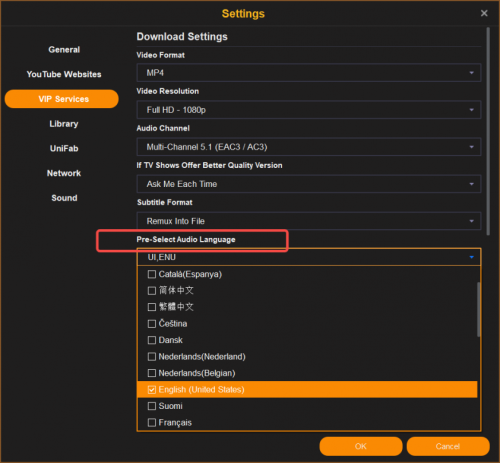The width and height of the screenshot is (500, 463).
Task: Open the YouTube Websites section
Action: point(64,74)
